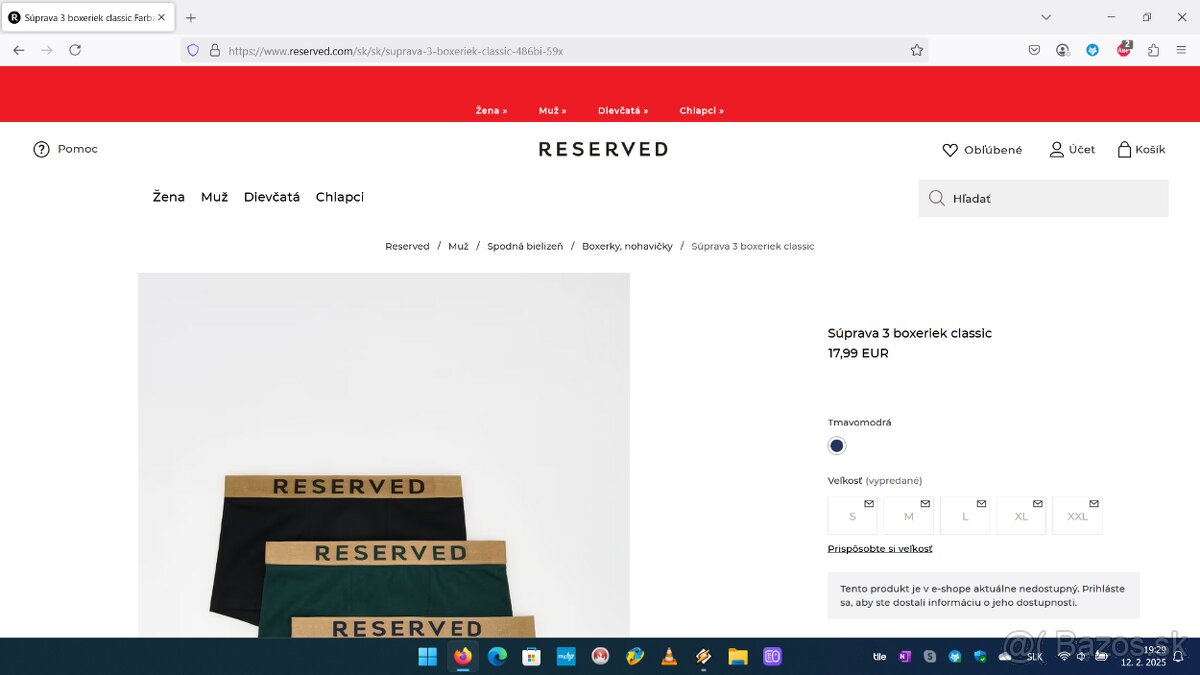Select size XL option

[x=1021, y=516]
